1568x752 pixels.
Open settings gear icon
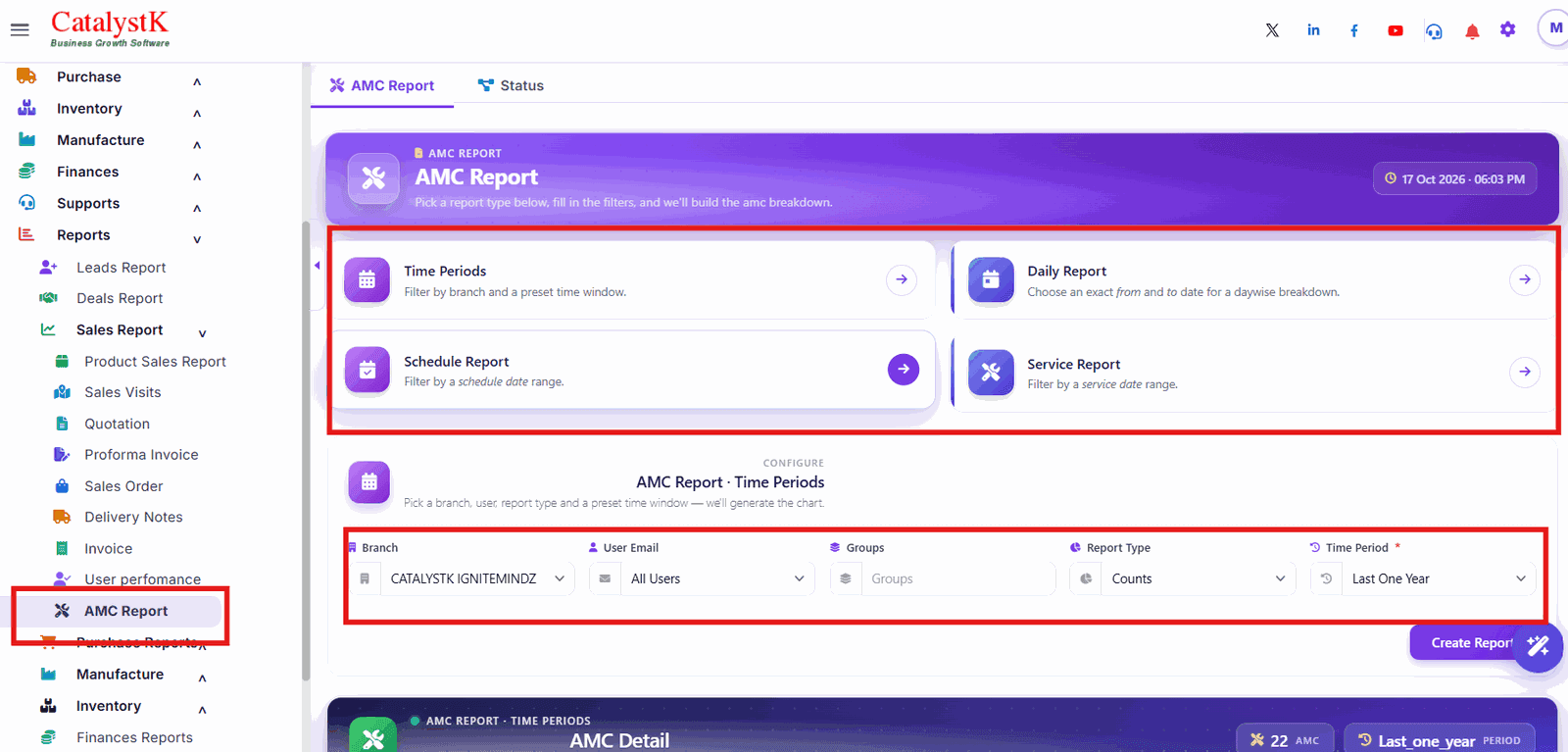[x=1508, y=29]
